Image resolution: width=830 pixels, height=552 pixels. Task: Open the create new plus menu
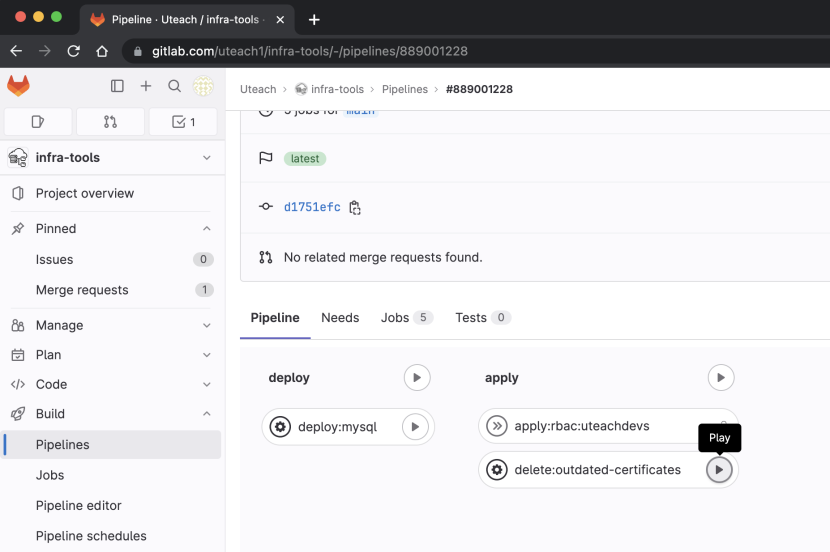(x=146, y=86)
